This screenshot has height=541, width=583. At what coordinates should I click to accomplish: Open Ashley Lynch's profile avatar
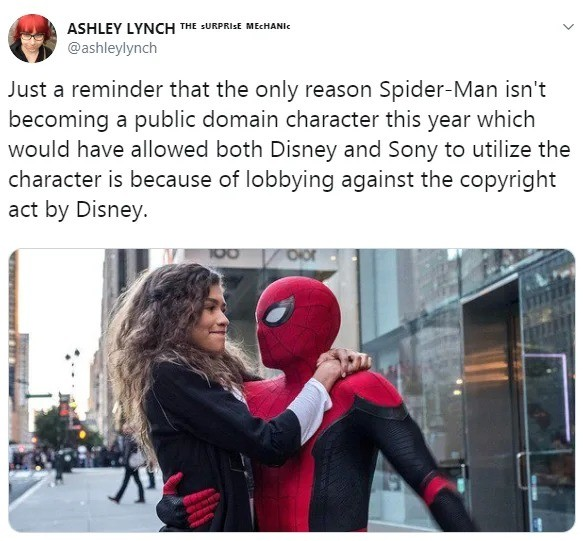pos(32,38)
